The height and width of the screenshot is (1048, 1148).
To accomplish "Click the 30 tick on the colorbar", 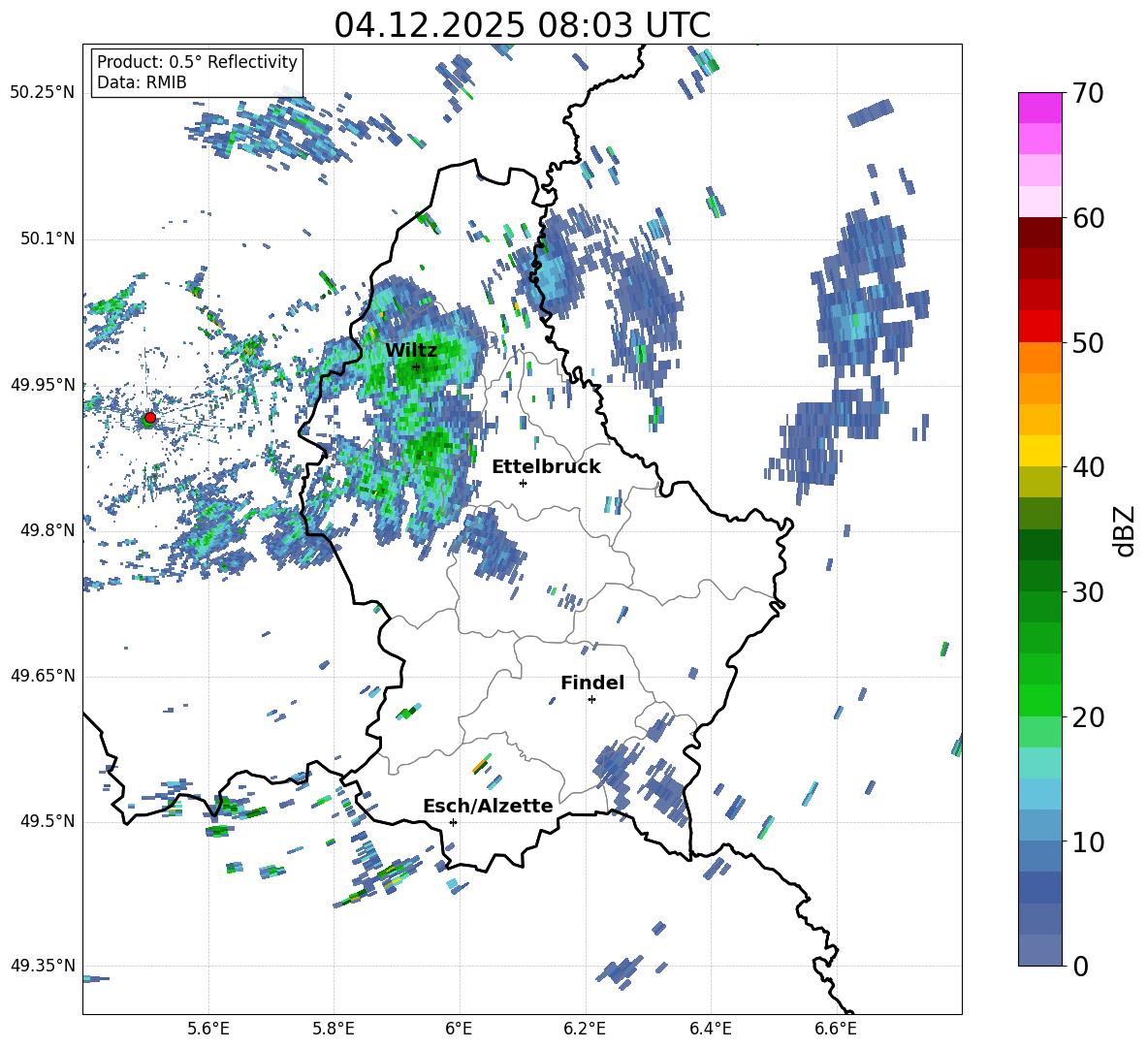I will [1088, 591].
